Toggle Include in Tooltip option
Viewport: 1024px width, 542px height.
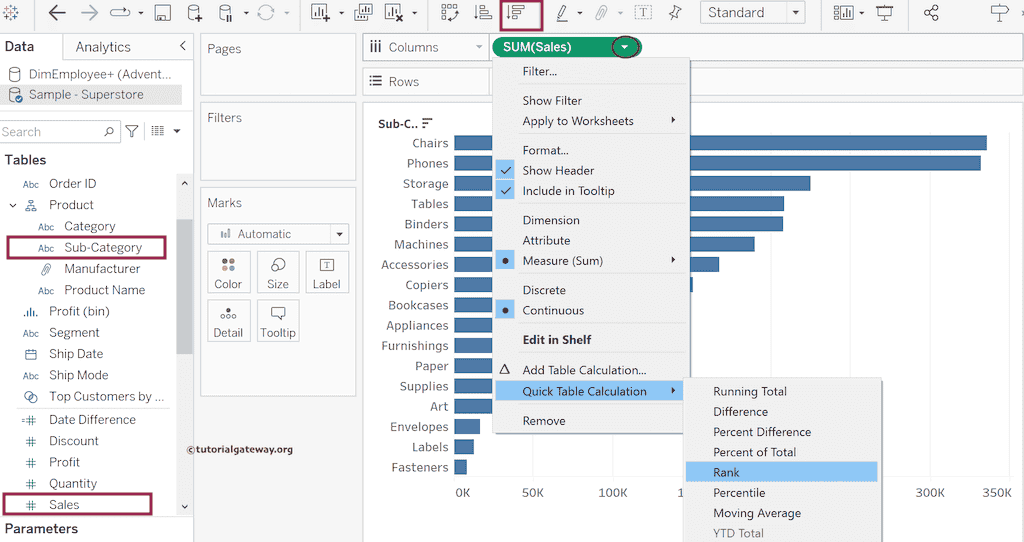point(568,191)
